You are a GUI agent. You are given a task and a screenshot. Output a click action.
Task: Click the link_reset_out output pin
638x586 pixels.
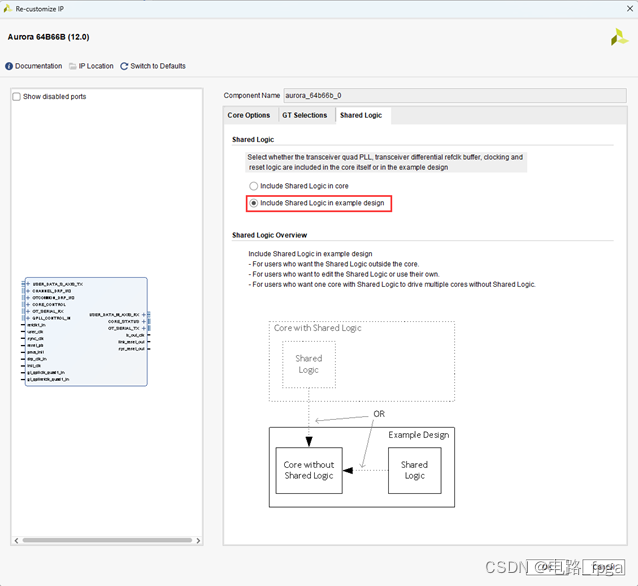131,342
